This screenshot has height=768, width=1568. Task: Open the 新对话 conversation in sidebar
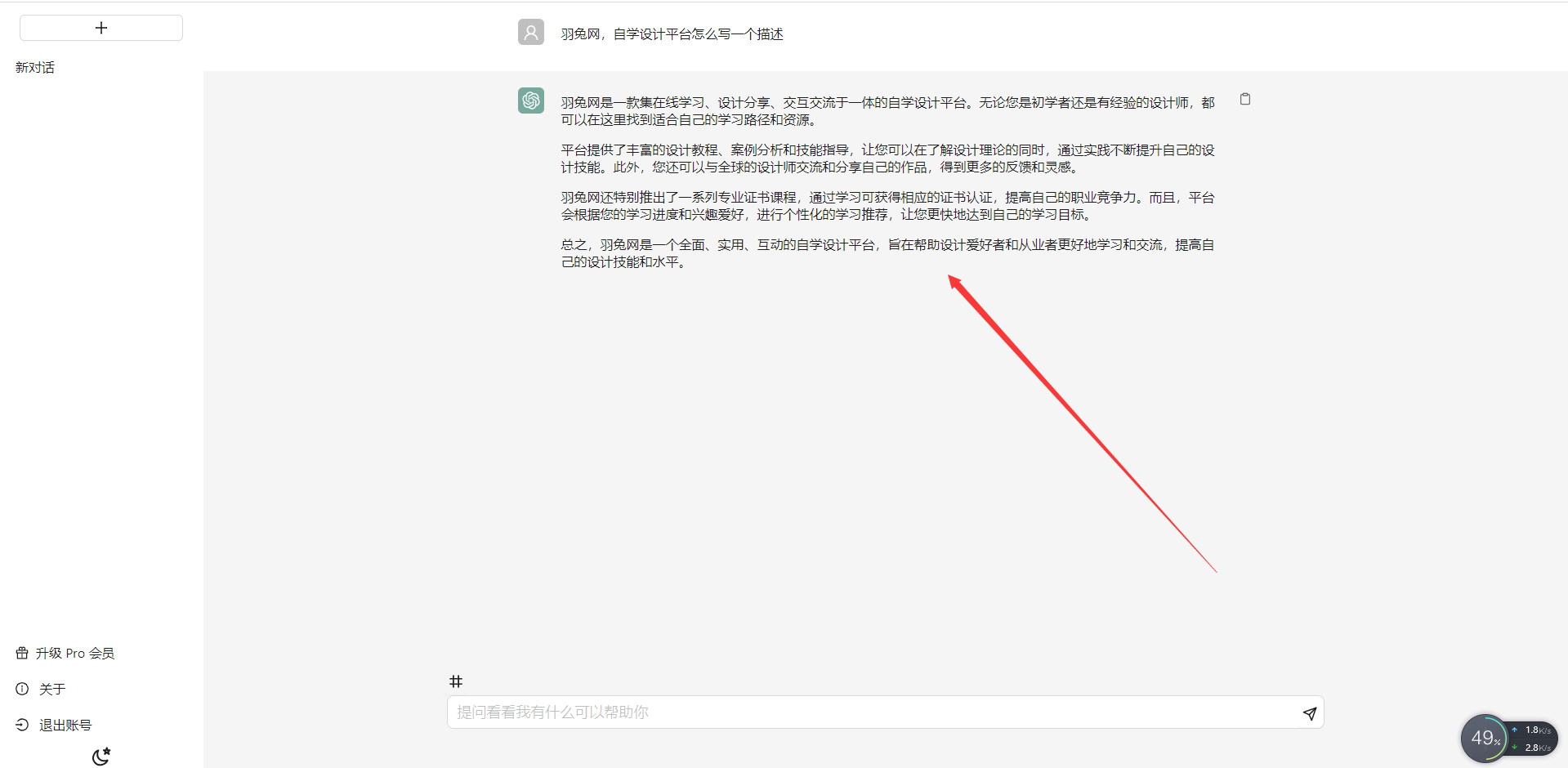35,68
